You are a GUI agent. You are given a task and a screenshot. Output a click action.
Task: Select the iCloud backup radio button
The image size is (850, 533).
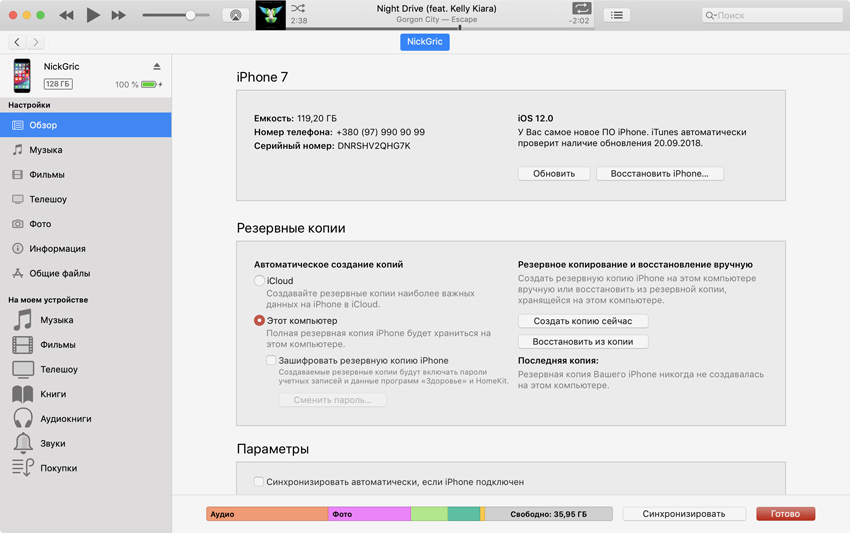259,281
